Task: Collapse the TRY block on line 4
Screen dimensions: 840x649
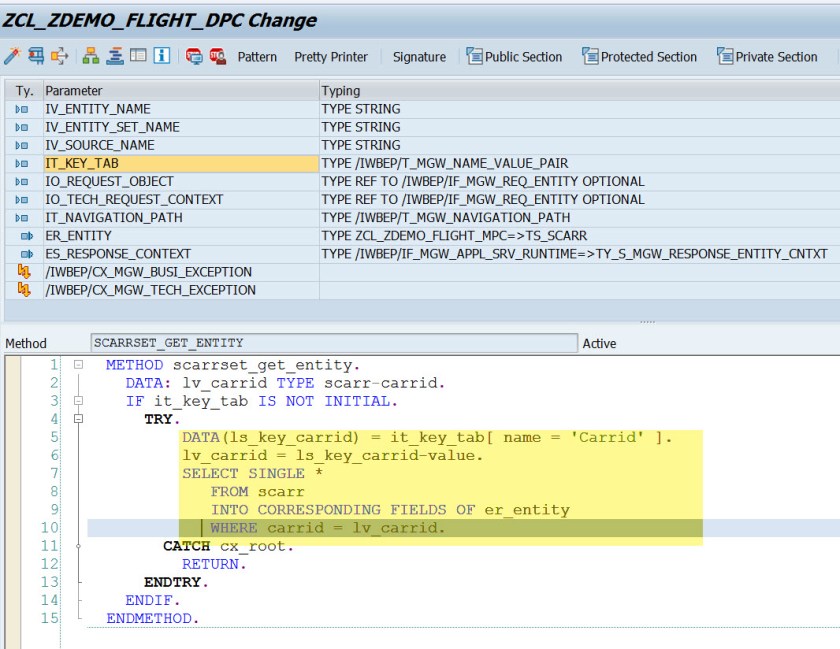Action: pos(78,419)
